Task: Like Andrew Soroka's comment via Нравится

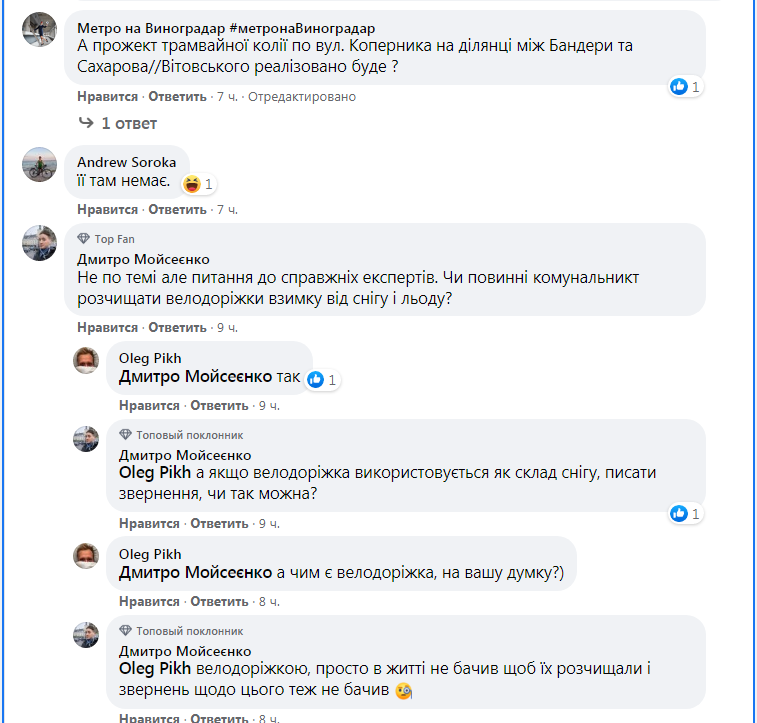Action: tap(107, 210)
